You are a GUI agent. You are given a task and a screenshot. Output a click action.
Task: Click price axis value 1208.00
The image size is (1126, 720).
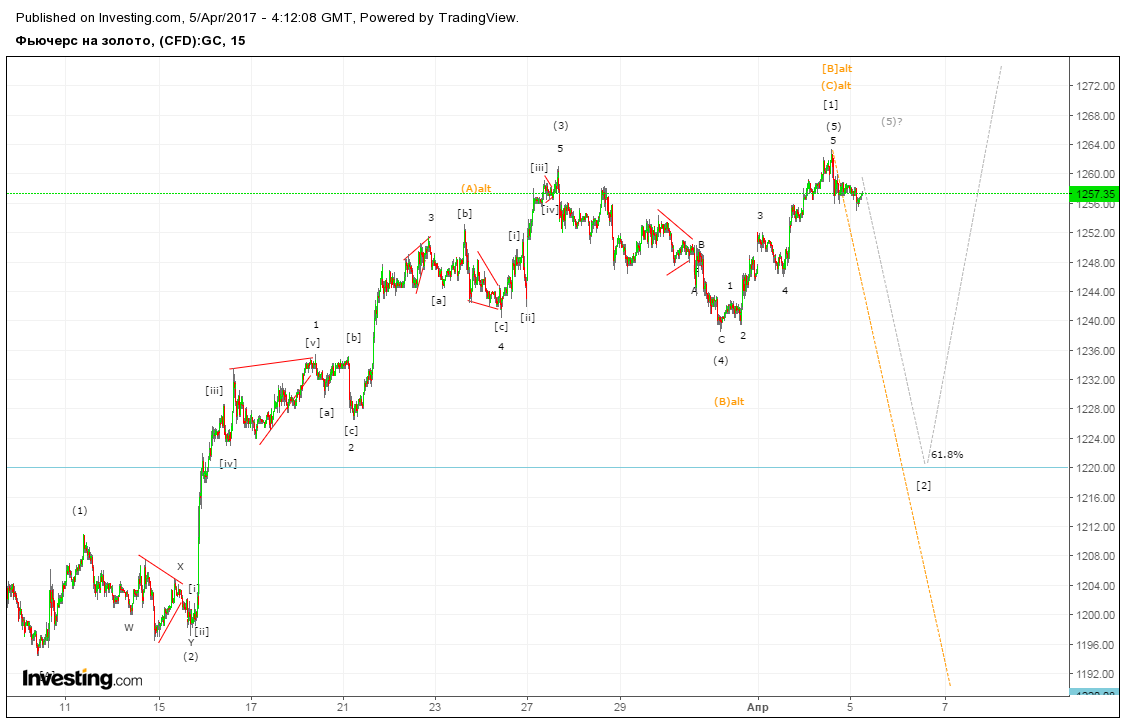pyautogui.click(x=1094, y=556)
